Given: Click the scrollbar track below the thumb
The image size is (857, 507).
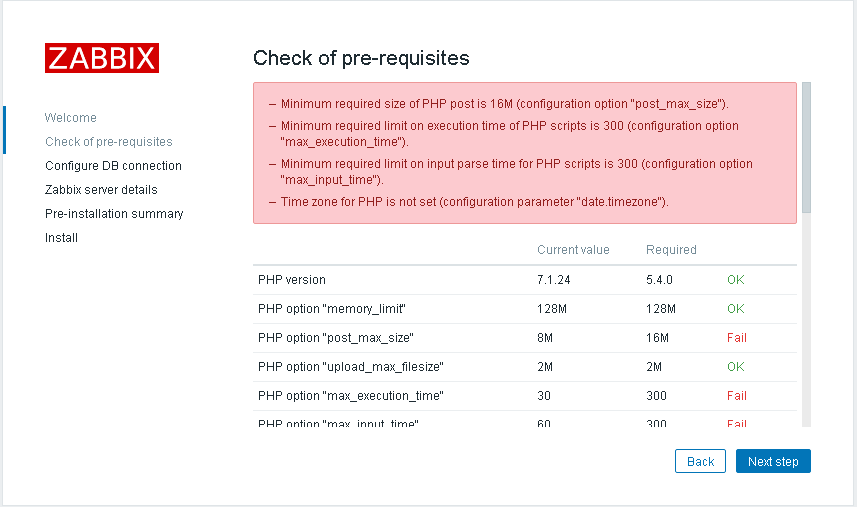Looking at the screenshot, I should click(x=806, y=320).
